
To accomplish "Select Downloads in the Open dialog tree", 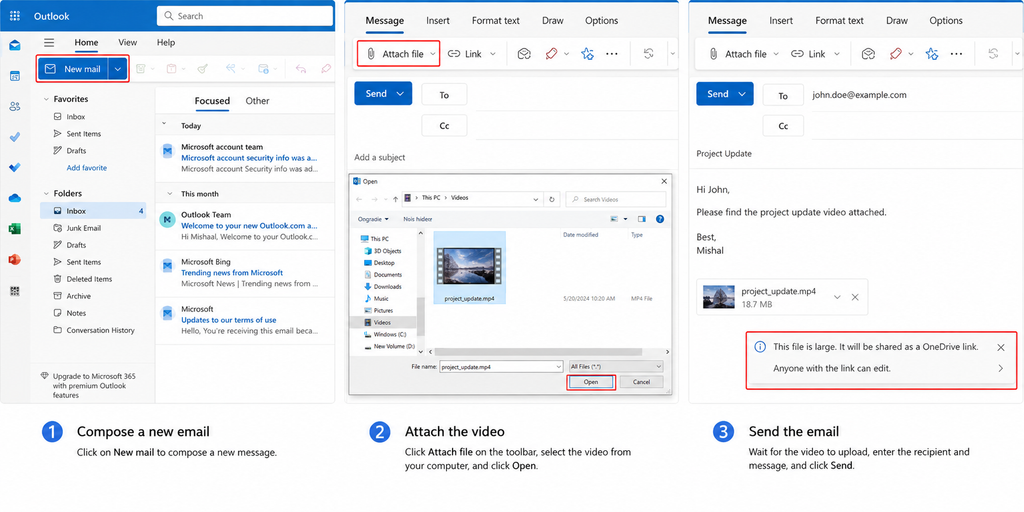I will pyautogui.click(x=387, y=287).
